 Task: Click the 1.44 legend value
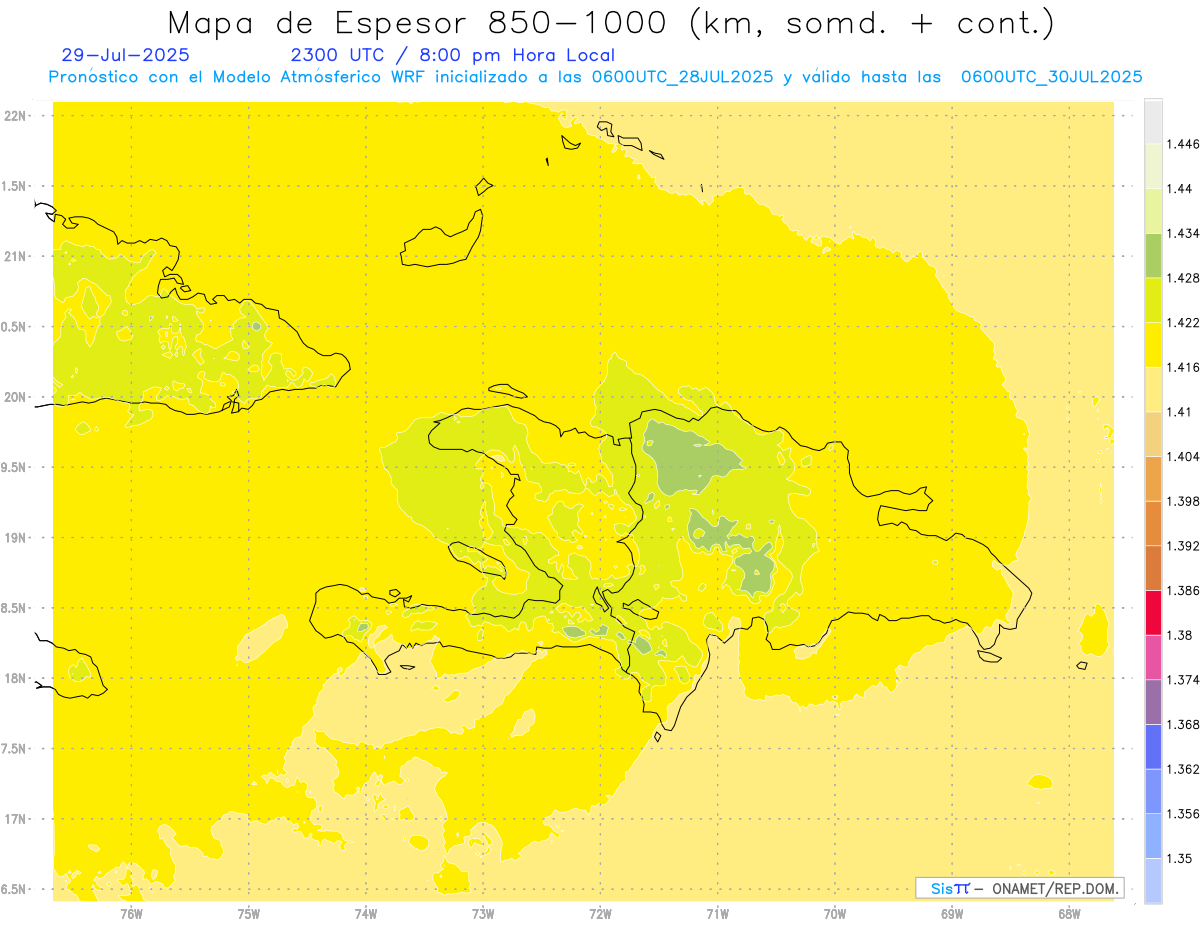[1180, 188]
